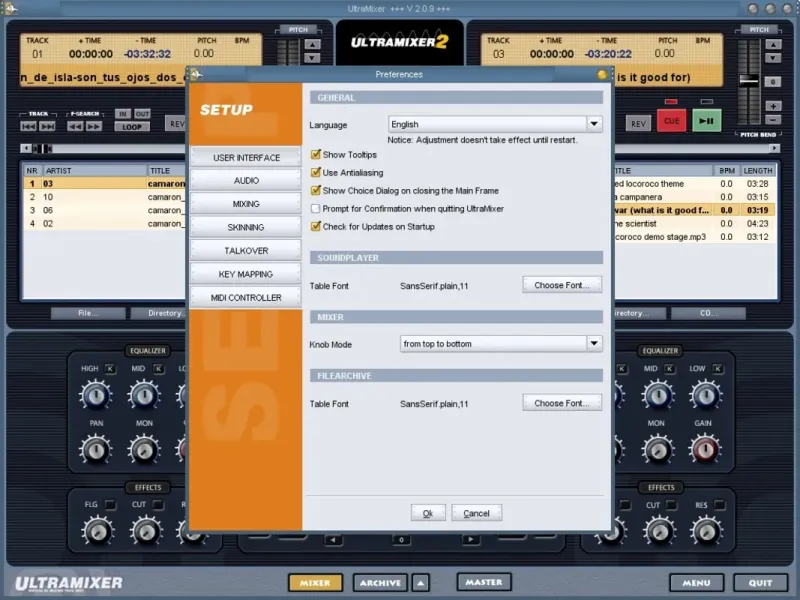Confirm preferences with Ok
Screen dimensions: 800x600
[428, 513]
